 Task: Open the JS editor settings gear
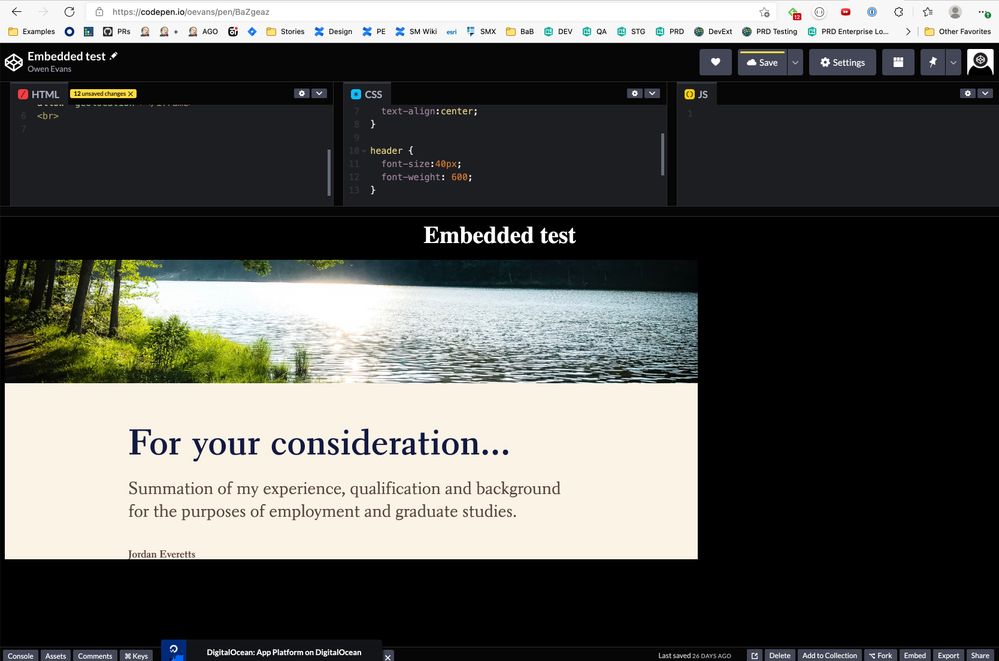(968, 93)
